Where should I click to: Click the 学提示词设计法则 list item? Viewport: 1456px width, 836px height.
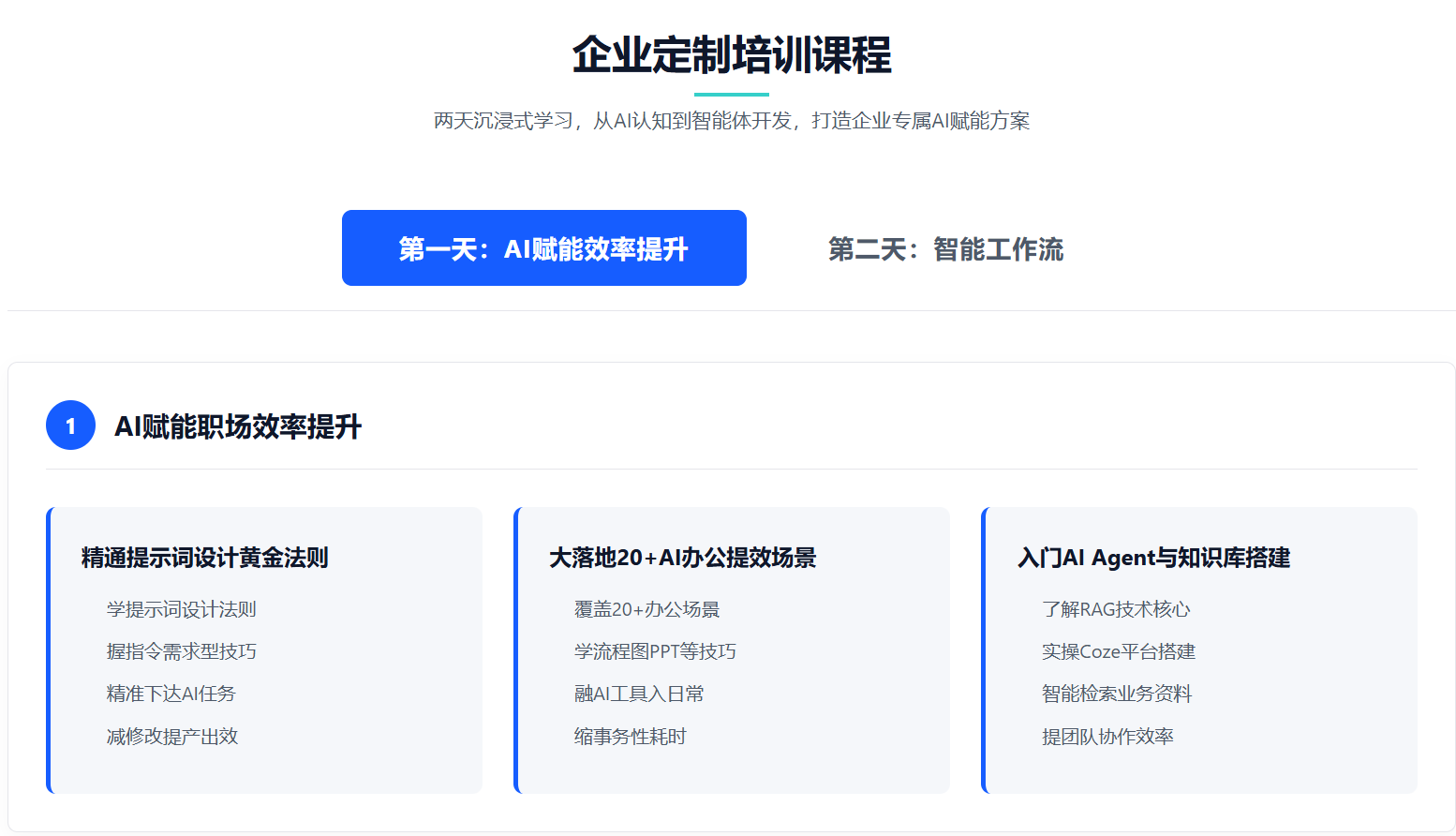[181, 609]
